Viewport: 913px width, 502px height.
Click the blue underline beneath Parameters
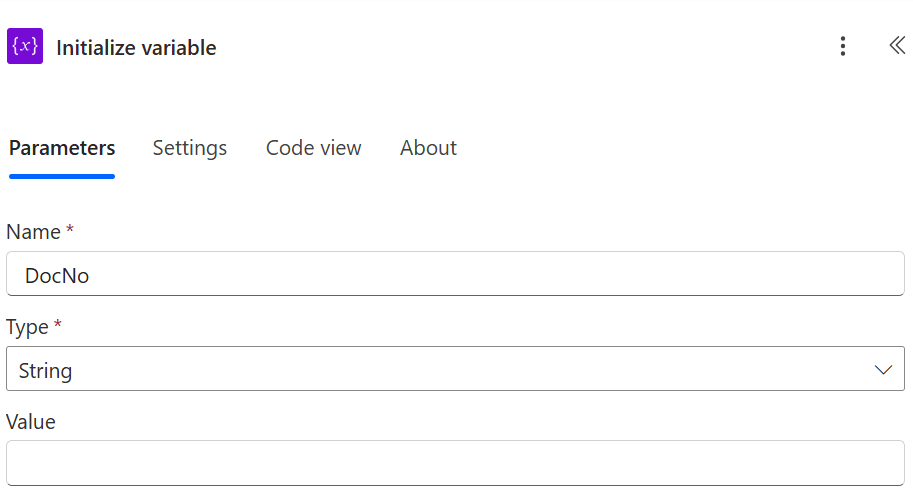(x=62, y=176)
